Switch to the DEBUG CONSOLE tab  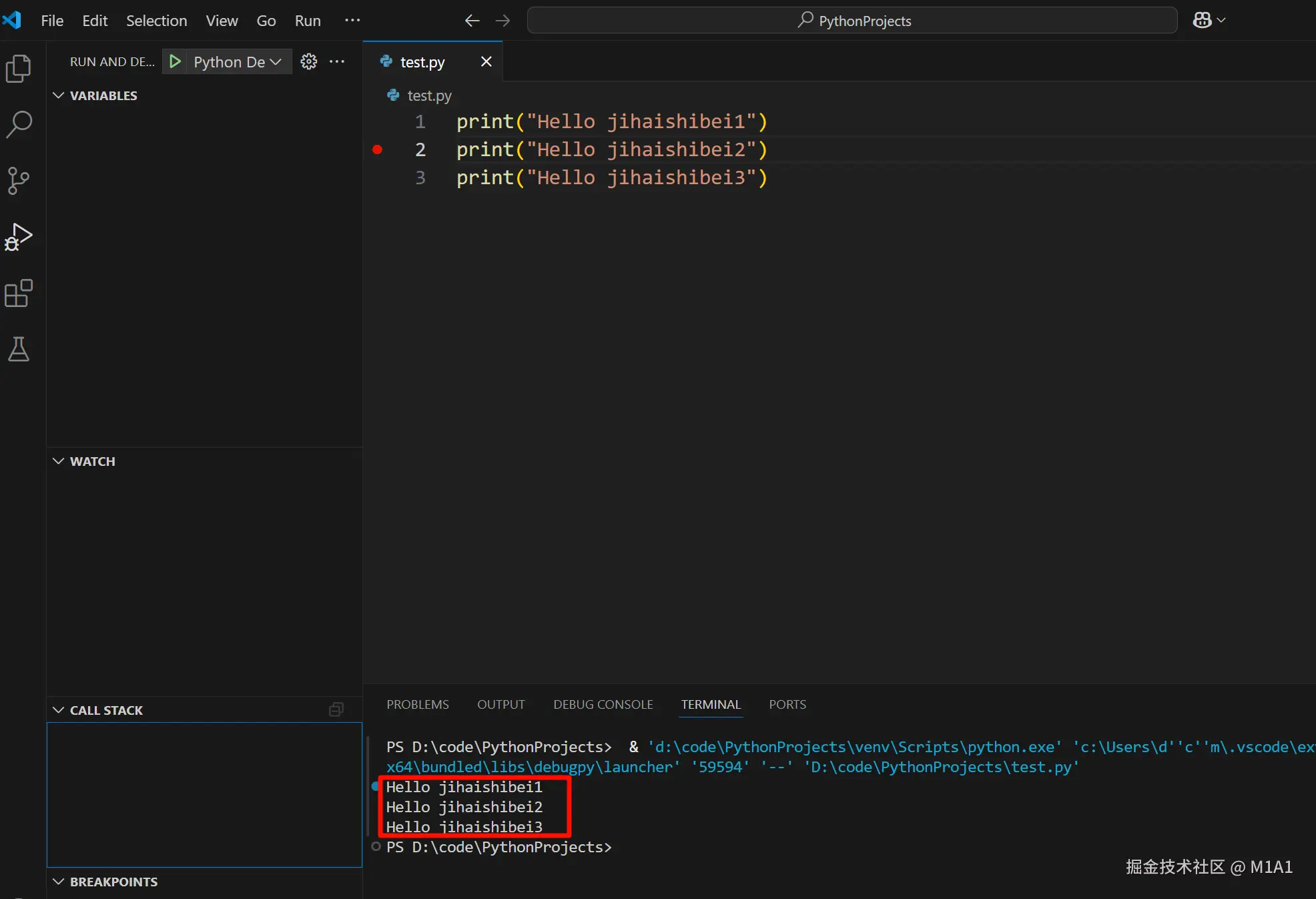[x=603, y=705]
